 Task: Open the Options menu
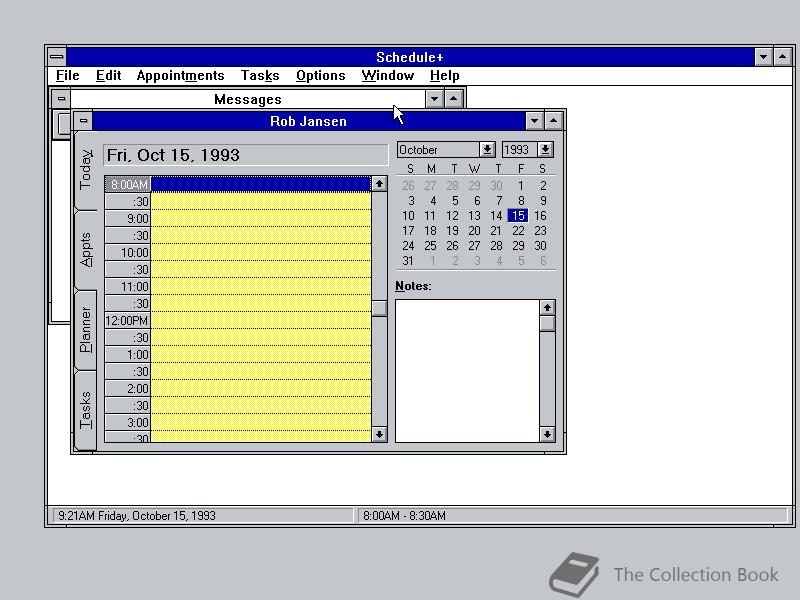pos(320,76)
